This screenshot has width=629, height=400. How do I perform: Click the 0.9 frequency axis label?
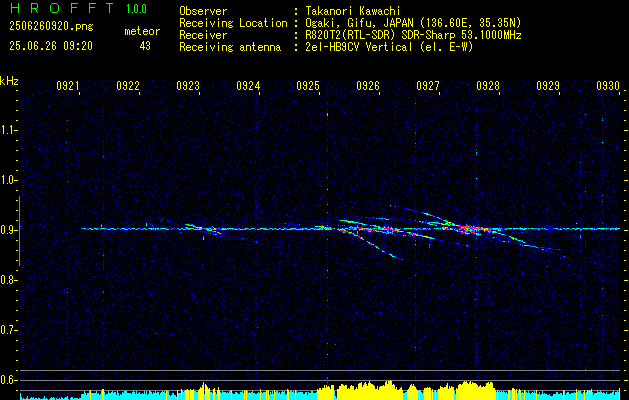[7, 230]
